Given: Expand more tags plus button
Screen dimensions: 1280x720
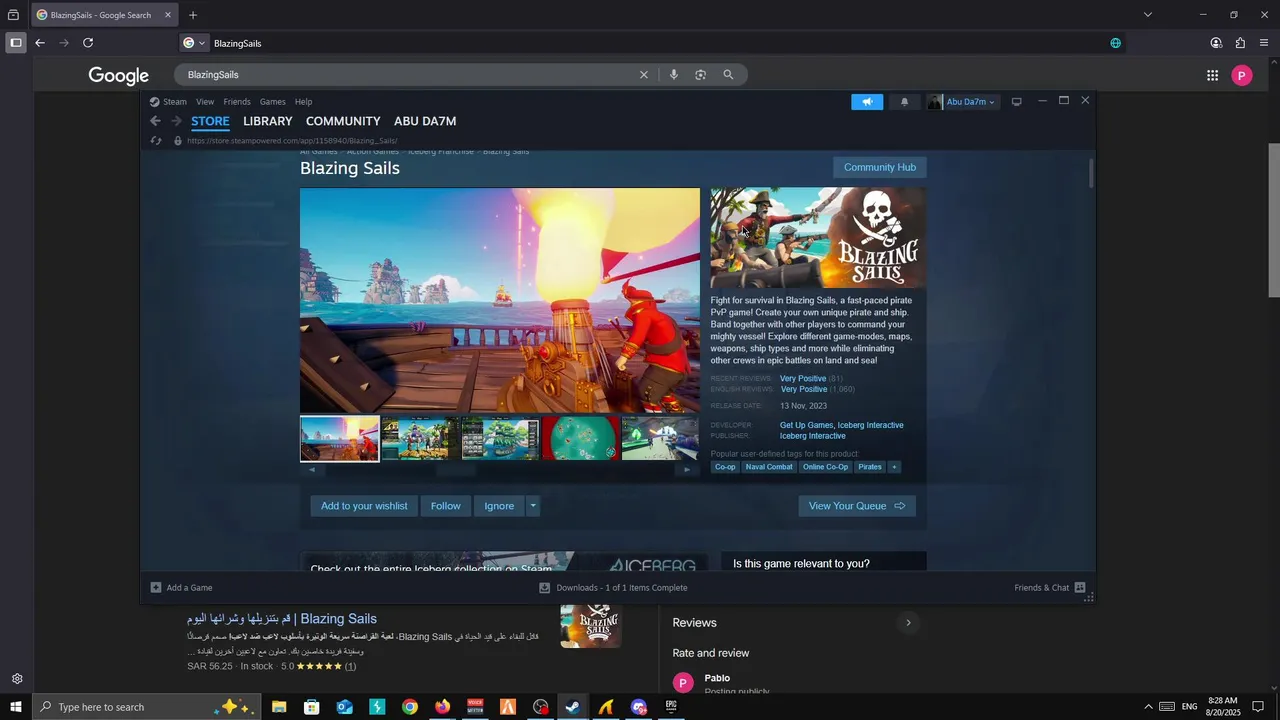Looking at the screenshot, I should pyautogui.click(x=894, y=467).
